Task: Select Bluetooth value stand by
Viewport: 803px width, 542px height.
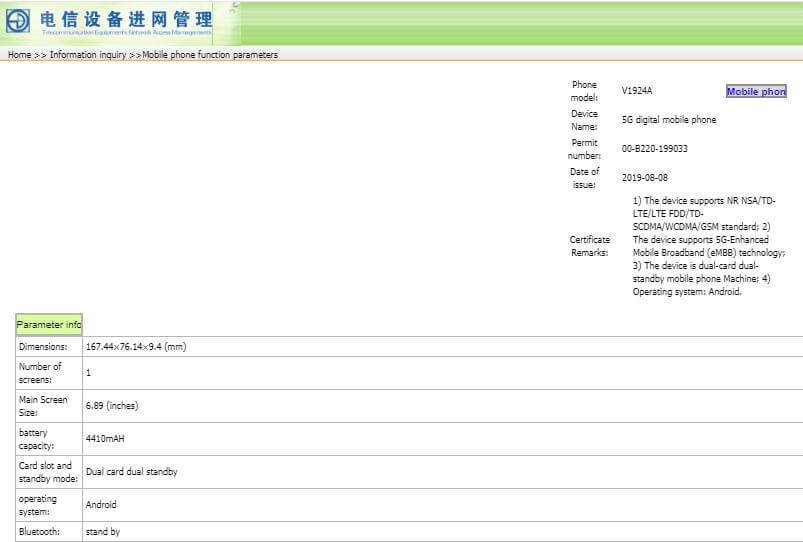Action: pyautogui.click(x=102, y=532)
